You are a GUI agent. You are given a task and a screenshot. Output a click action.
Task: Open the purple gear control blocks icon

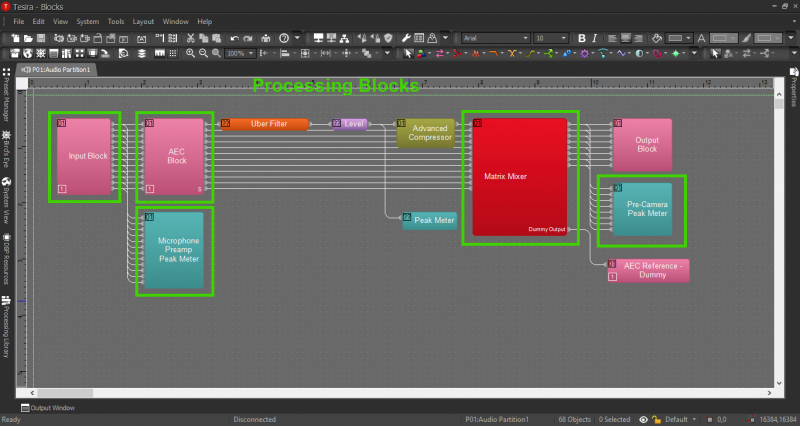coord(585,53)
